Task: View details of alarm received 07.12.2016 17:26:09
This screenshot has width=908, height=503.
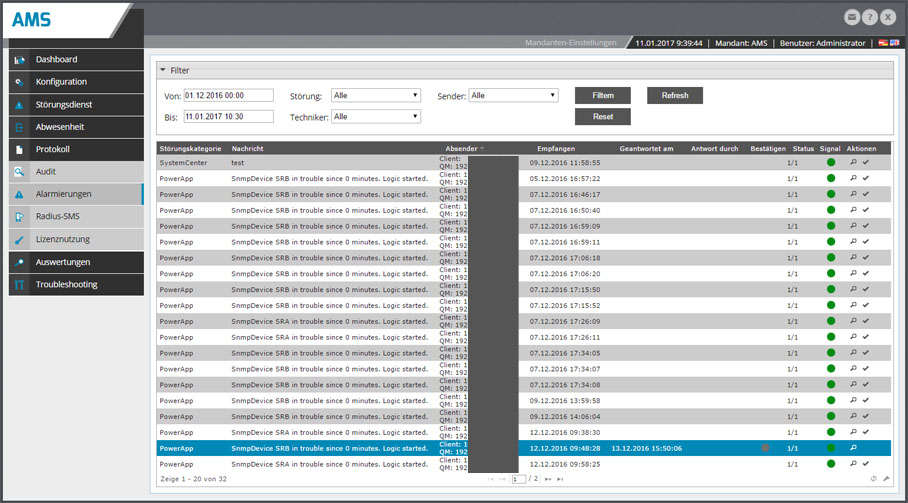Action: (853, 321)
